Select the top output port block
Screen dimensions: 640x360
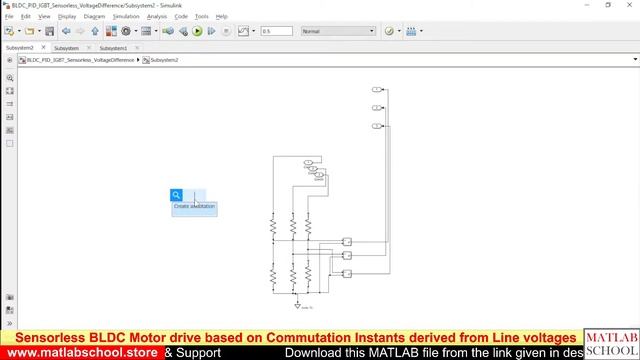pyautogui.click(x=377, y=89)
